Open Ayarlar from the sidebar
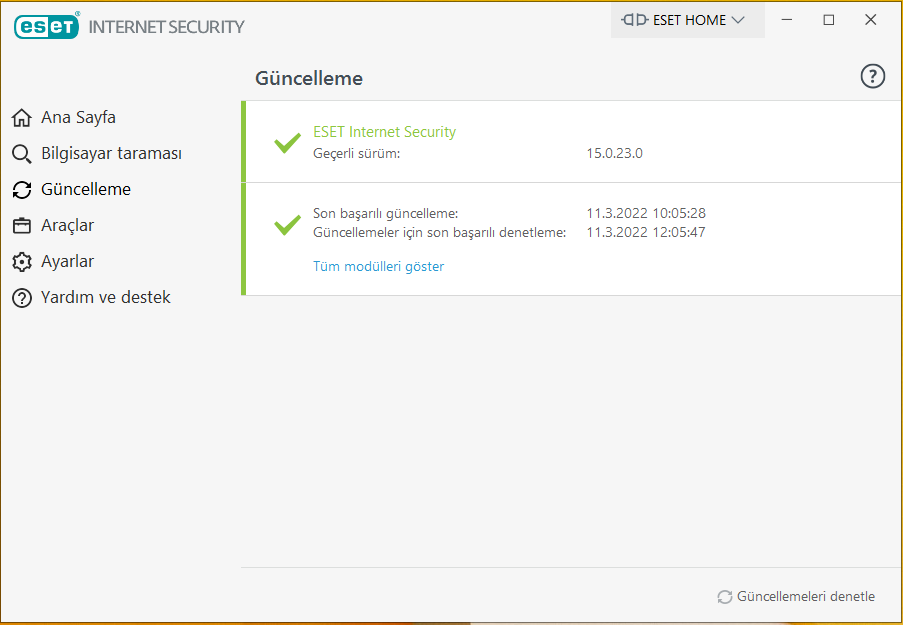903x625 pixels. coord(67,262)
